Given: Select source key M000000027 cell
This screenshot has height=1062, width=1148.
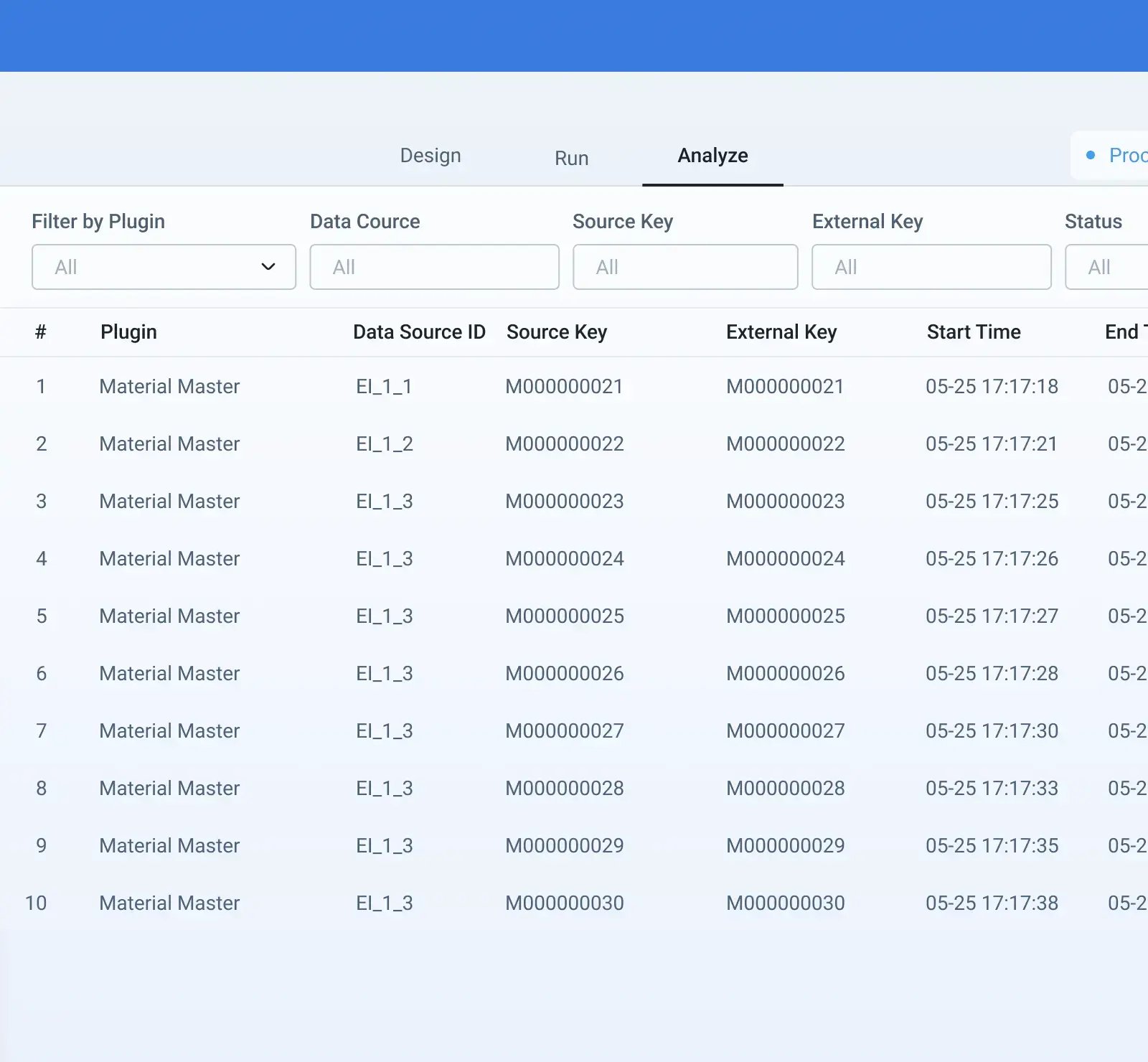Looking at the screenshot, I should point(565,730).
